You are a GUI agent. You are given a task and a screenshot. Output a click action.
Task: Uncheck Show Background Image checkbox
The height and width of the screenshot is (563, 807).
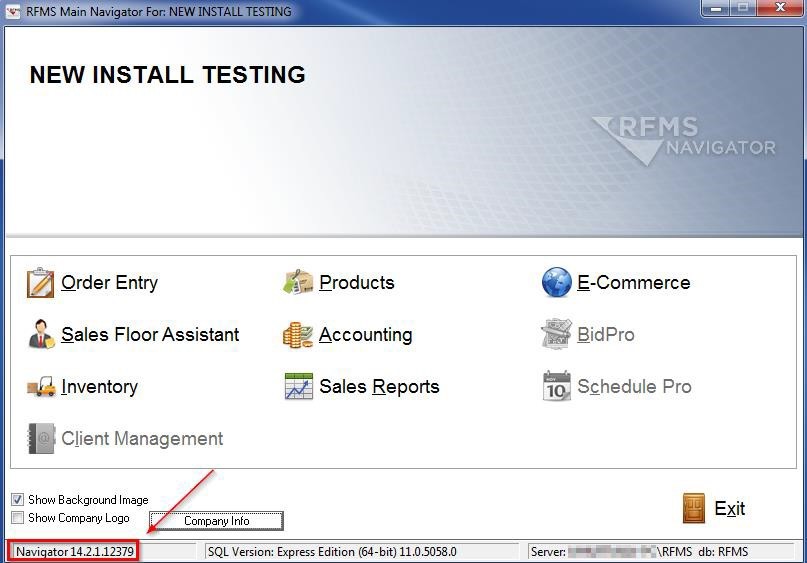point(17,499)
